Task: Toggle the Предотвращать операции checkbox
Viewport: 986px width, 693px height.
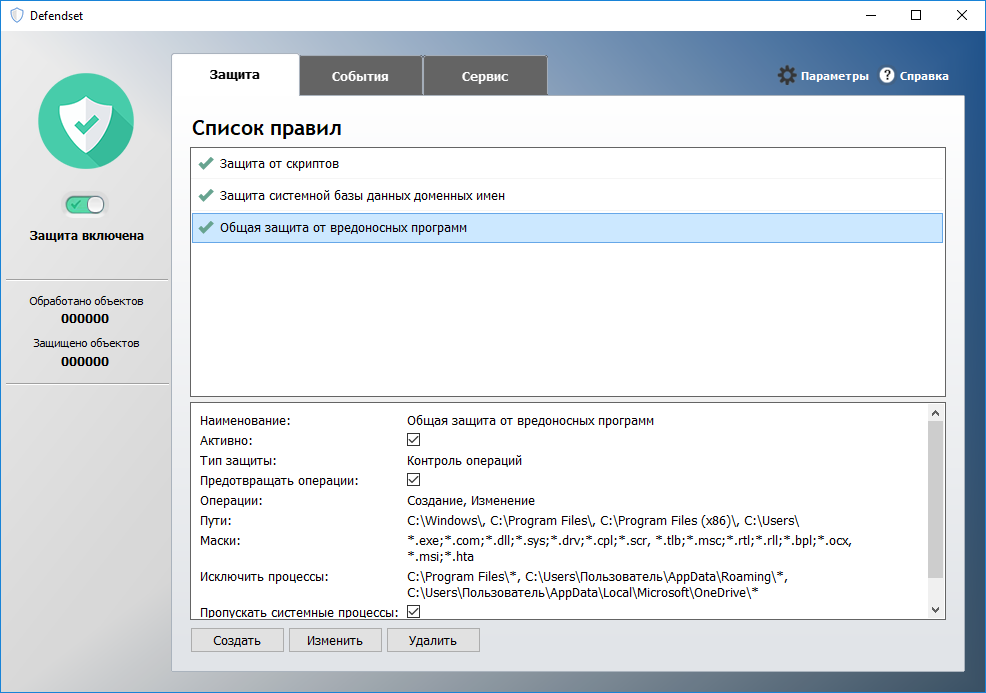Action: (413, 480)
